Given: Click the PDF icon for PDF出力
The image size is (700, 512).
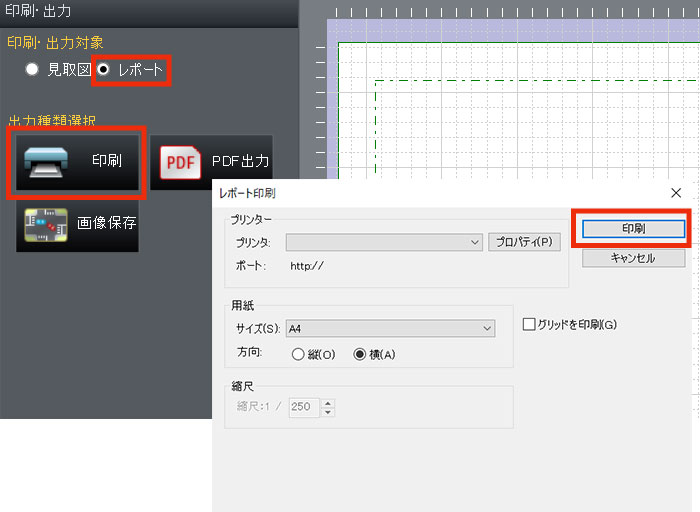Looking at the screenshot, I should coord(180,162).
